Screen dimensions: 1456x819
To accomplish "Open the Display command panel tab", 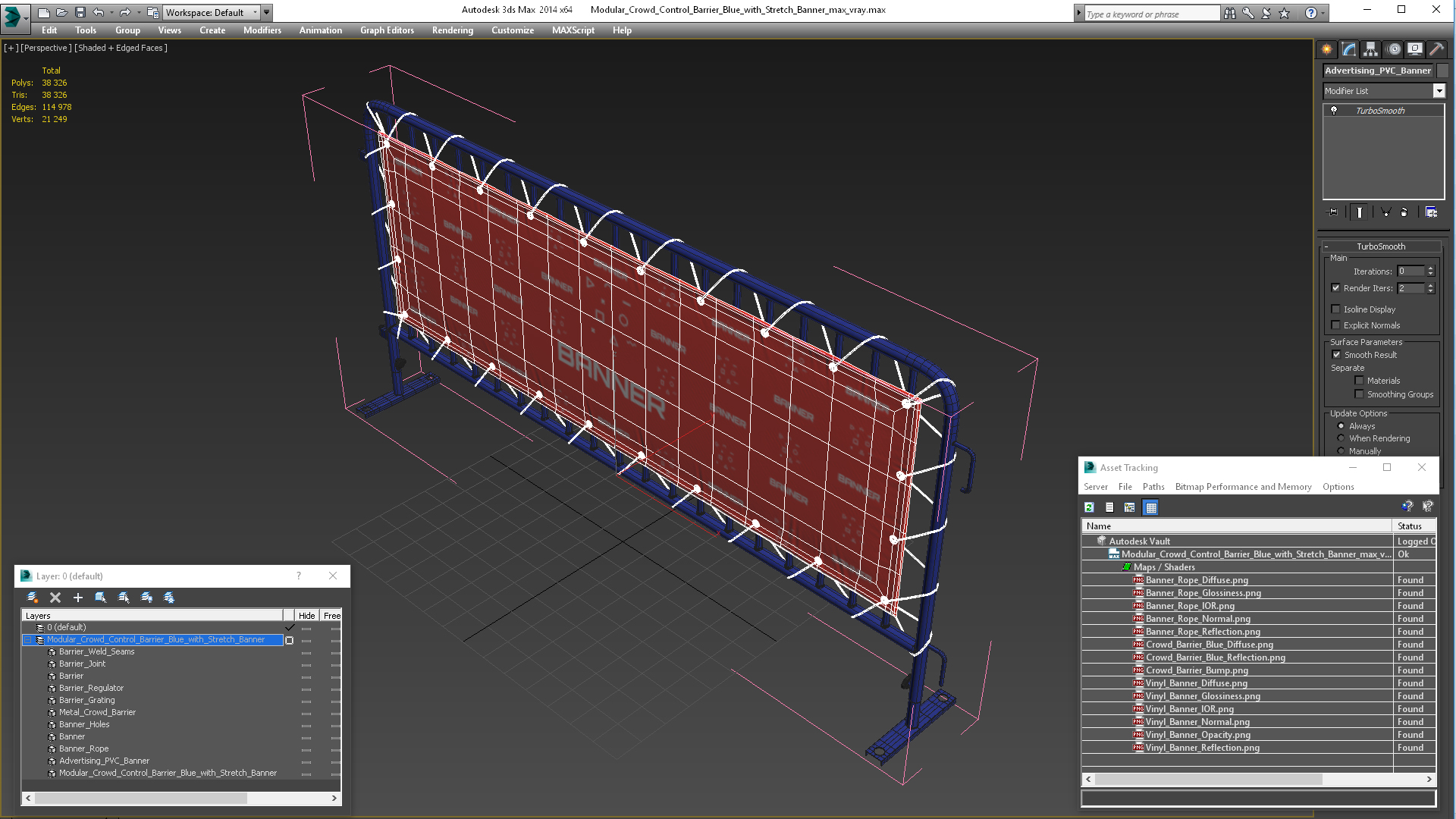I will tap(1415, 49).
